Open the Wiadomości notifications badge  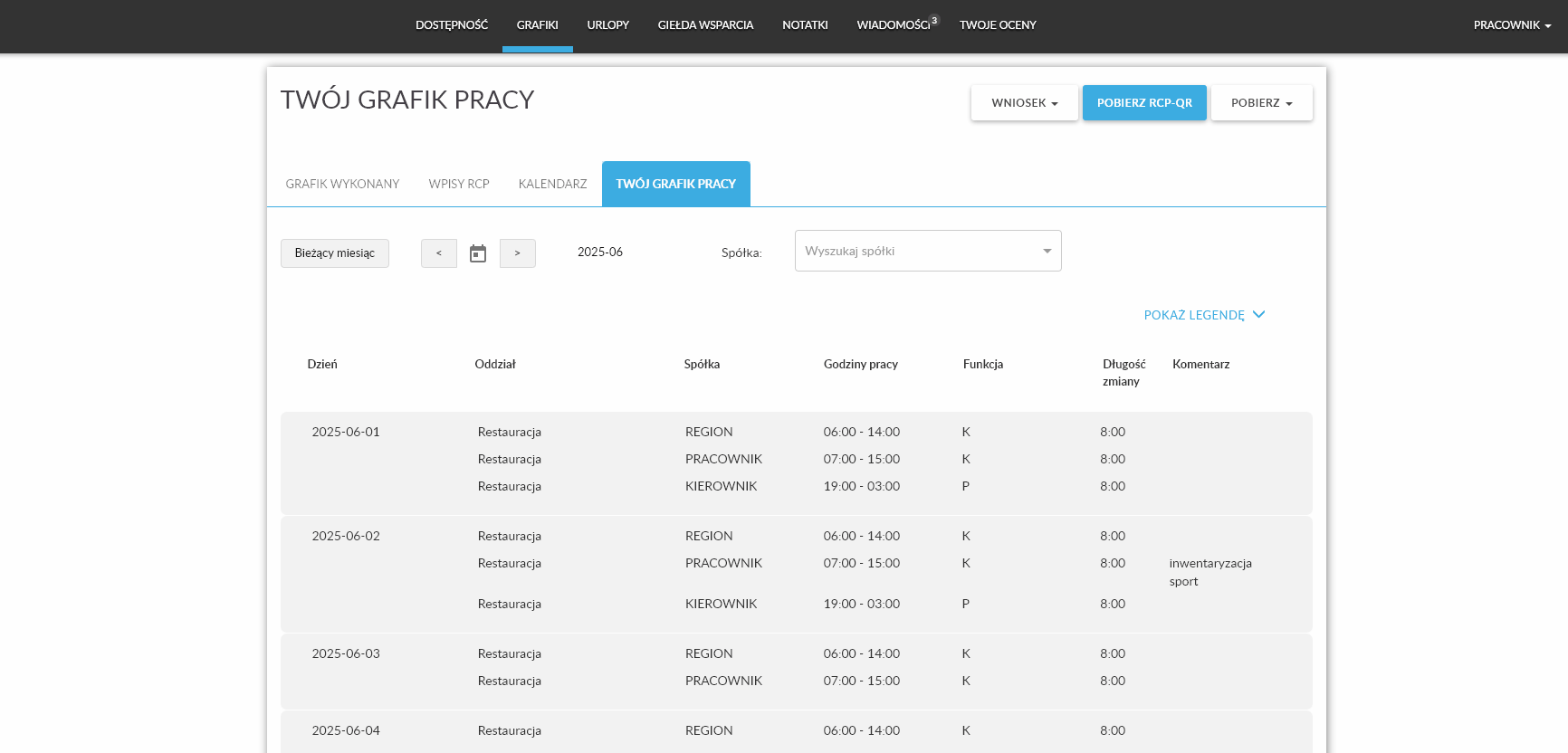click(x=934, y=20)
